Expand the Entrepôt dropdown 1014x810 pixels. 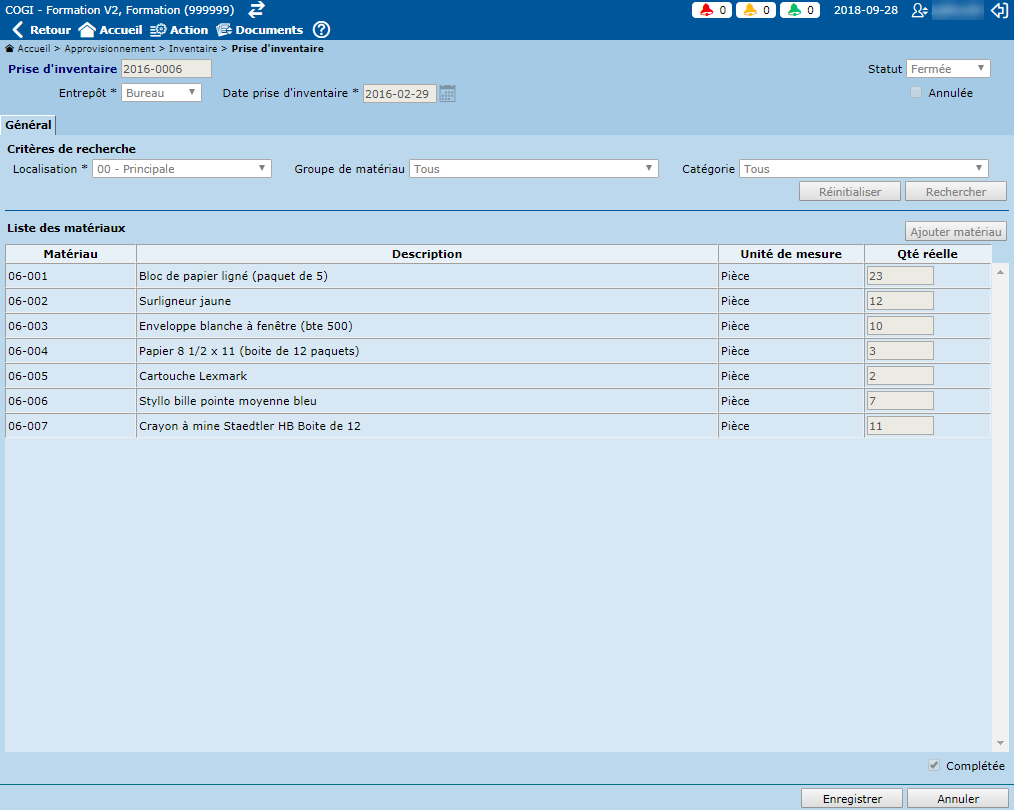161,92
